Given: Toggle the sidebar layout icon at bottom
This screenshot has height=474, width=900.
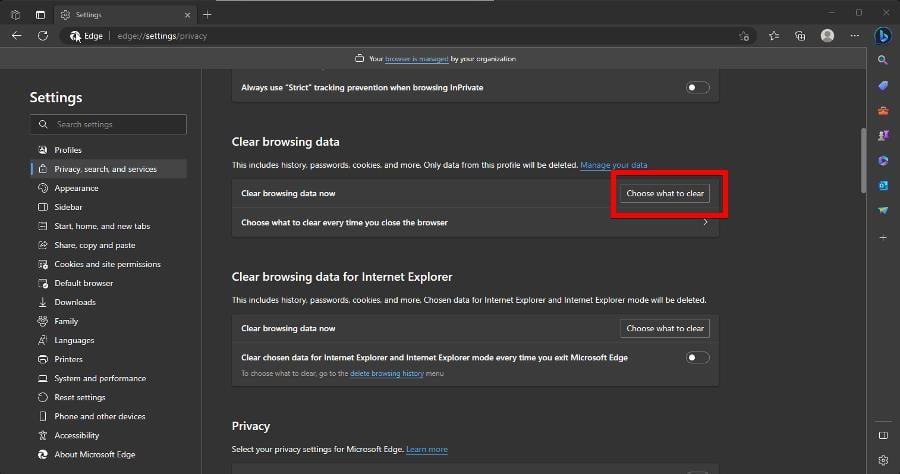Looking at the screenshot, I should (883, 436).
